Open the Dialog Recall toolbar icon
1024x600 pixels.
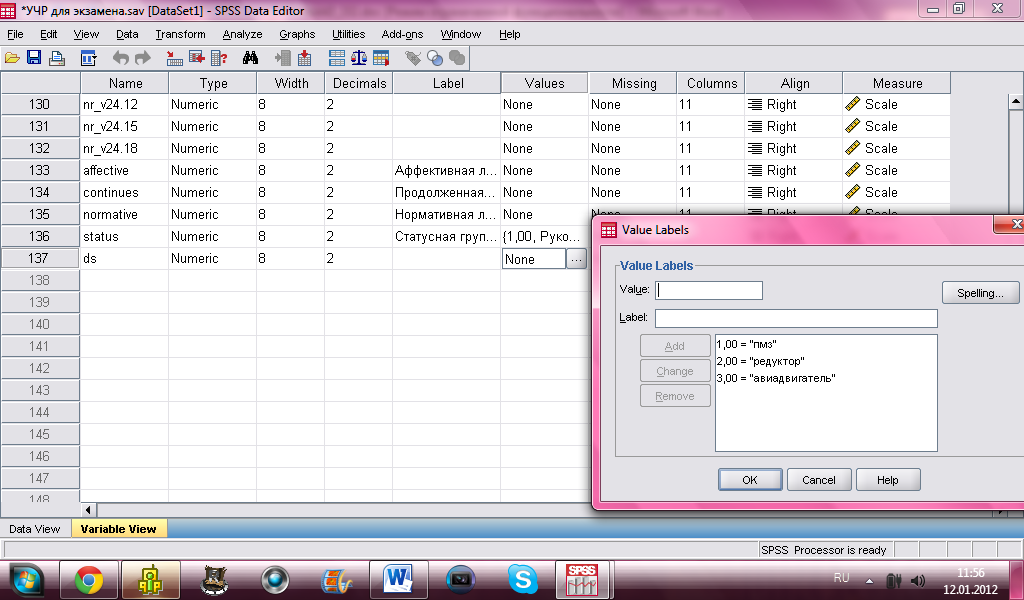[x=88, y=58]
